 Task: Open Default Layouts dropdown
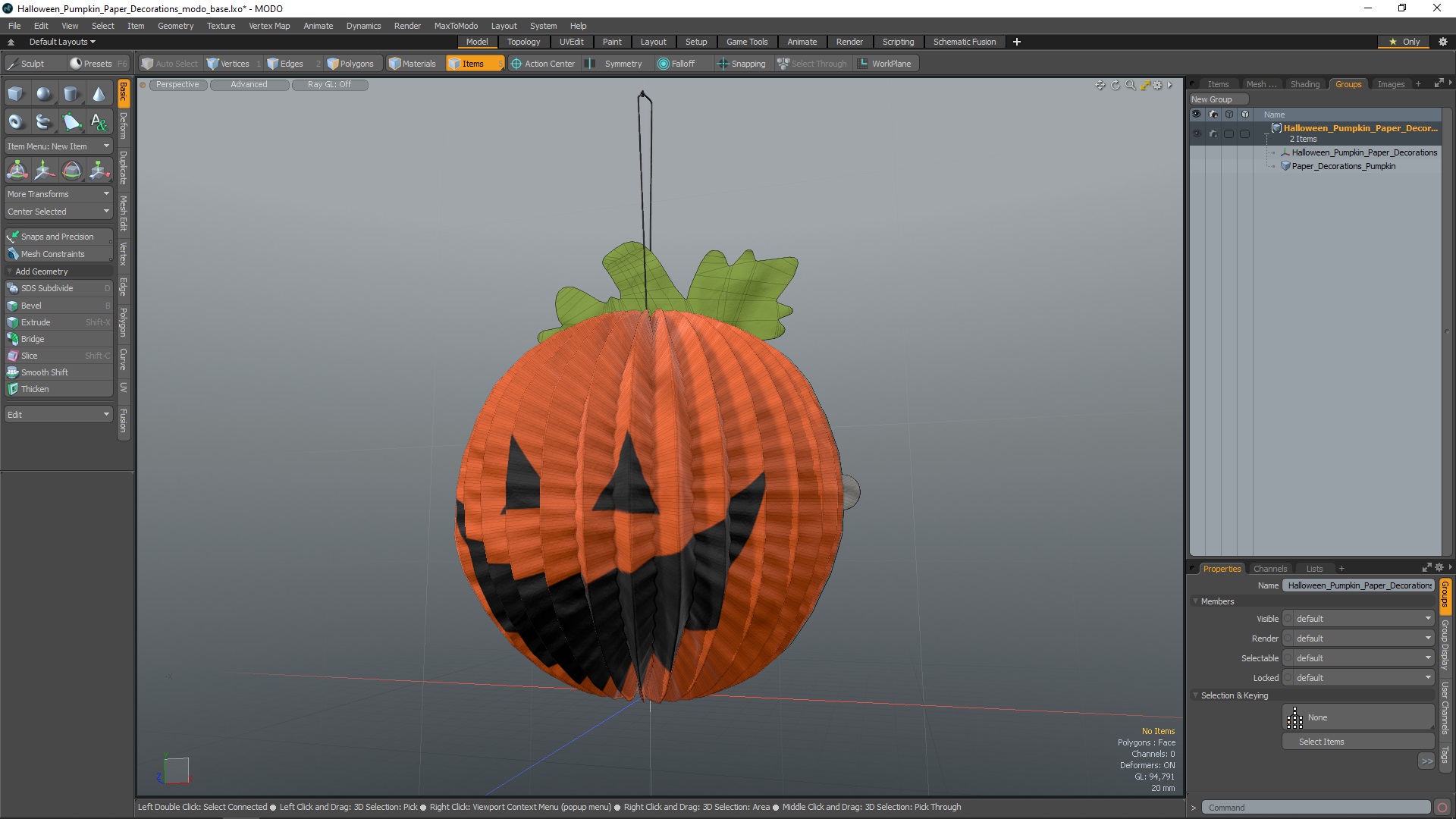point(62,42)
